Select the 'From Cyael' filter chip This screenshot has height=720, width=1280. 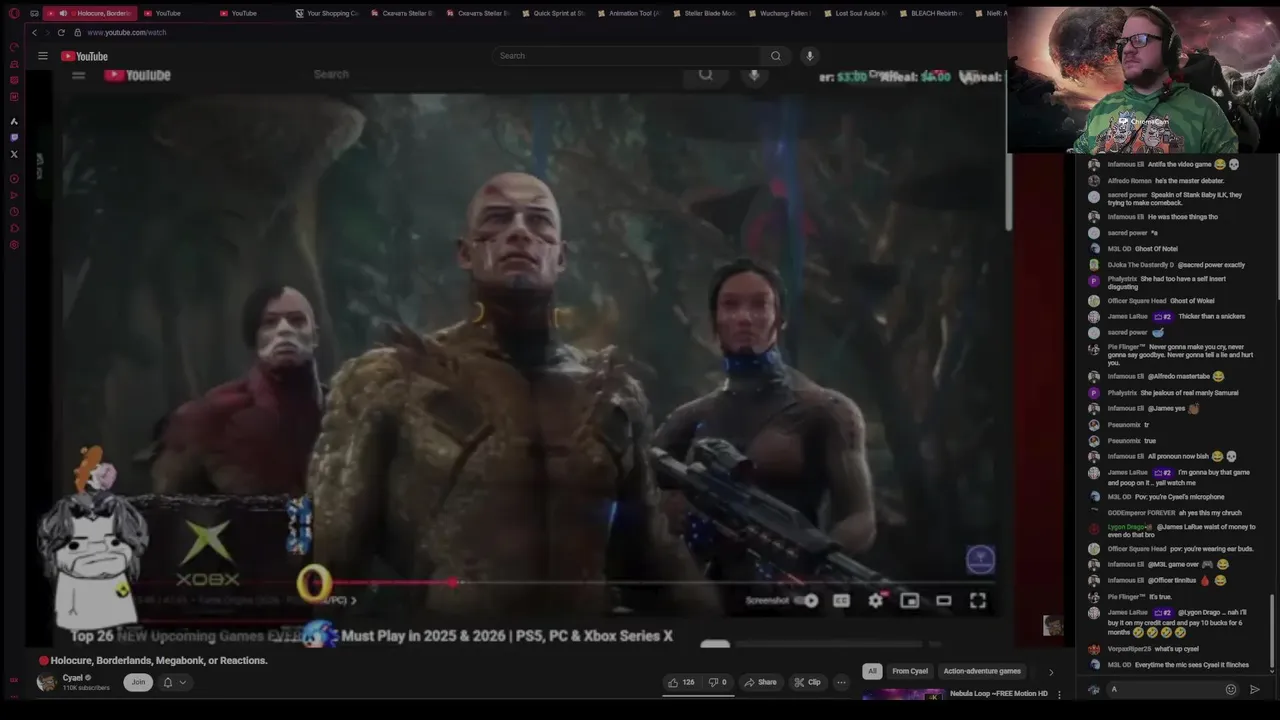click(910, 671)
